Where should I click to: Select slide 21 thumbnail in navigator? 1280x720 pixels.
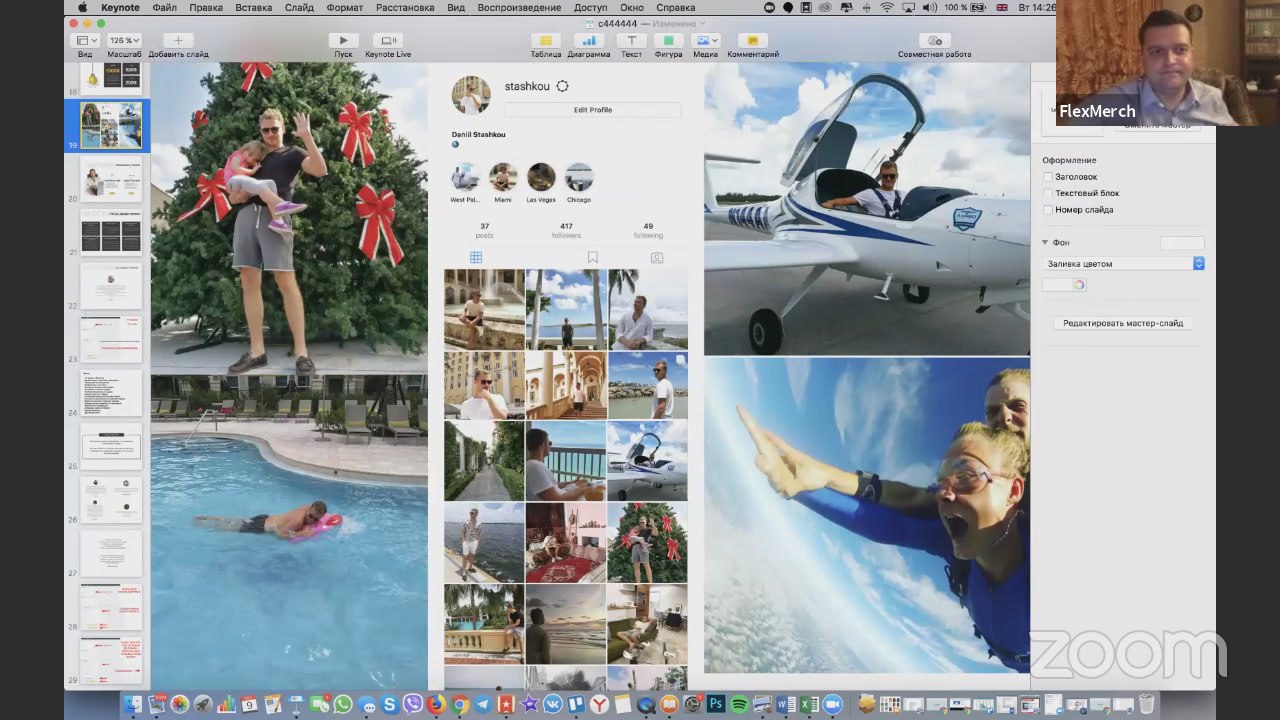pos(111,232)
